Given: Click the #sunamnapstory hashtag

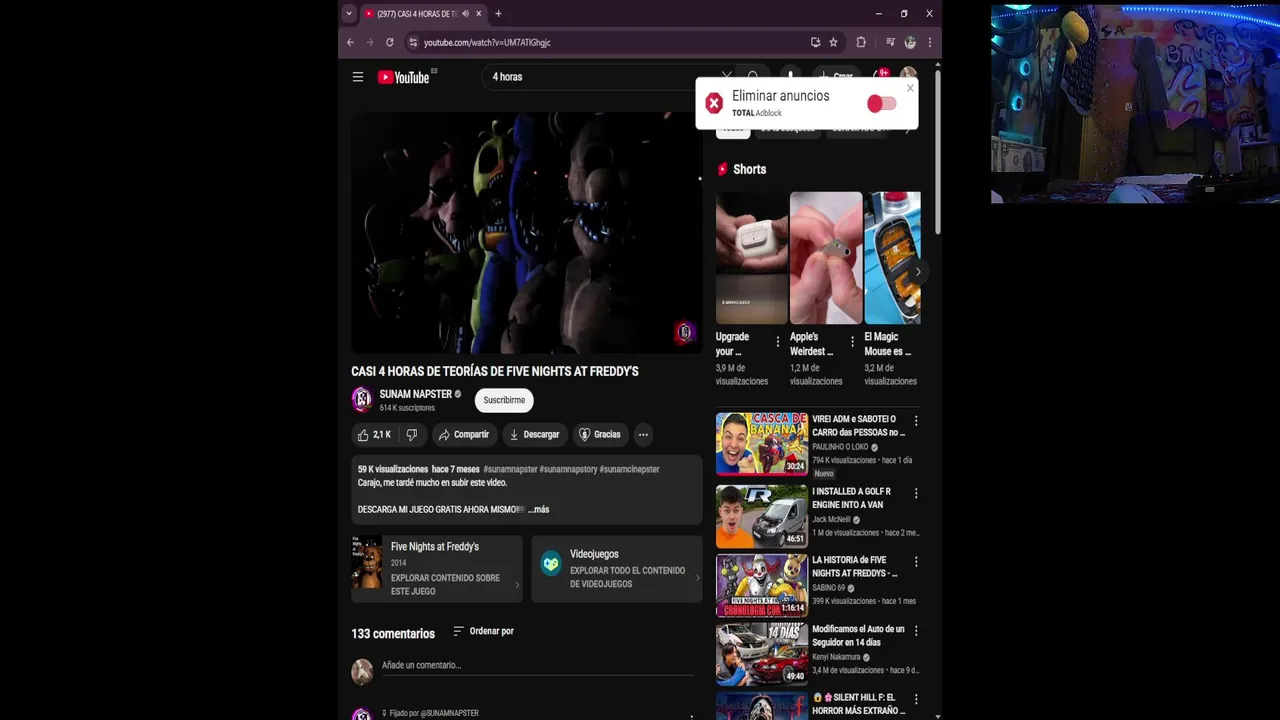Looking at the screenshot, I should 568,469.
